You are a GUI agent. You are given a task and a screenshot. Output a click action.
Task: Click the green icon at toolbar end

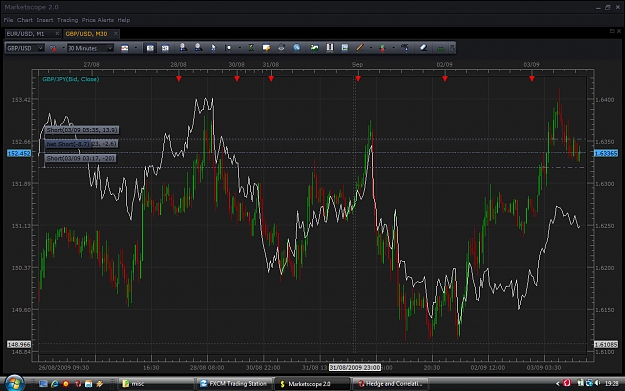coord(441,49)
